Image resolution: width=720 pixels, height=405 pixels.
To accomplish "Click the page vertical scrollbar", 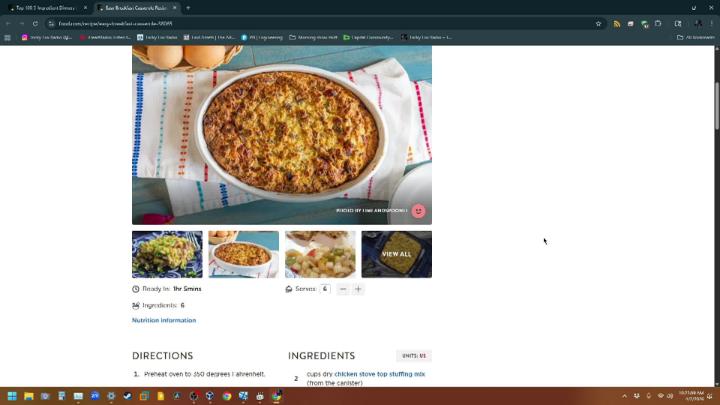I will 716,200.
